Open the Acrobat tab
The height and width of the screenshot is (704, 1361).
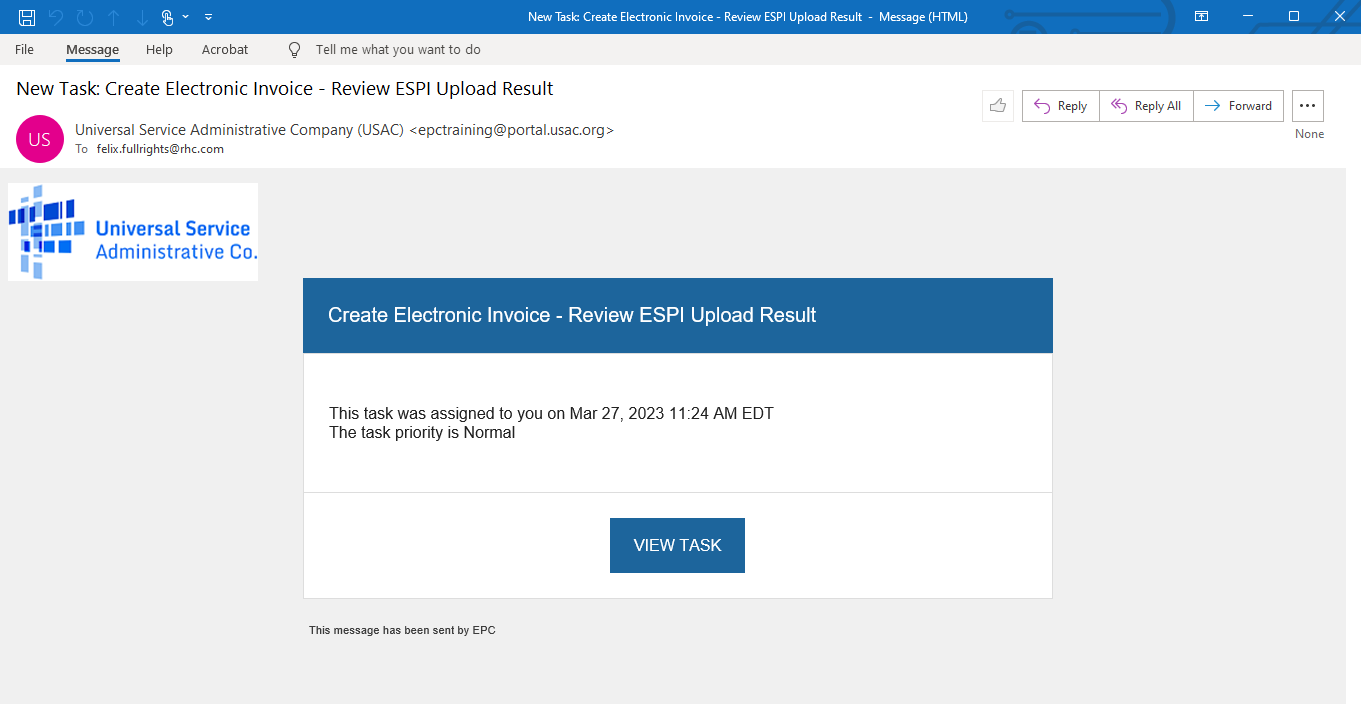(225, 49)
